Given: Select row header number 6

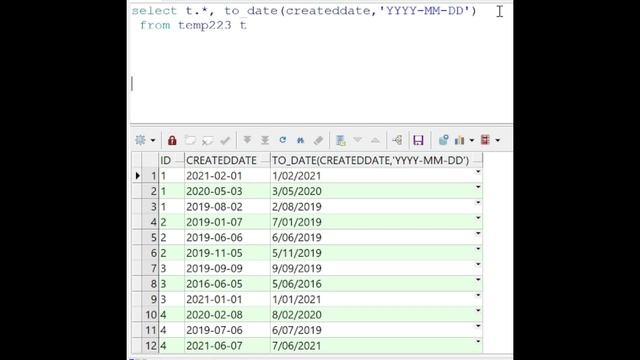Looking at the screenshot, I should point(150,253).
